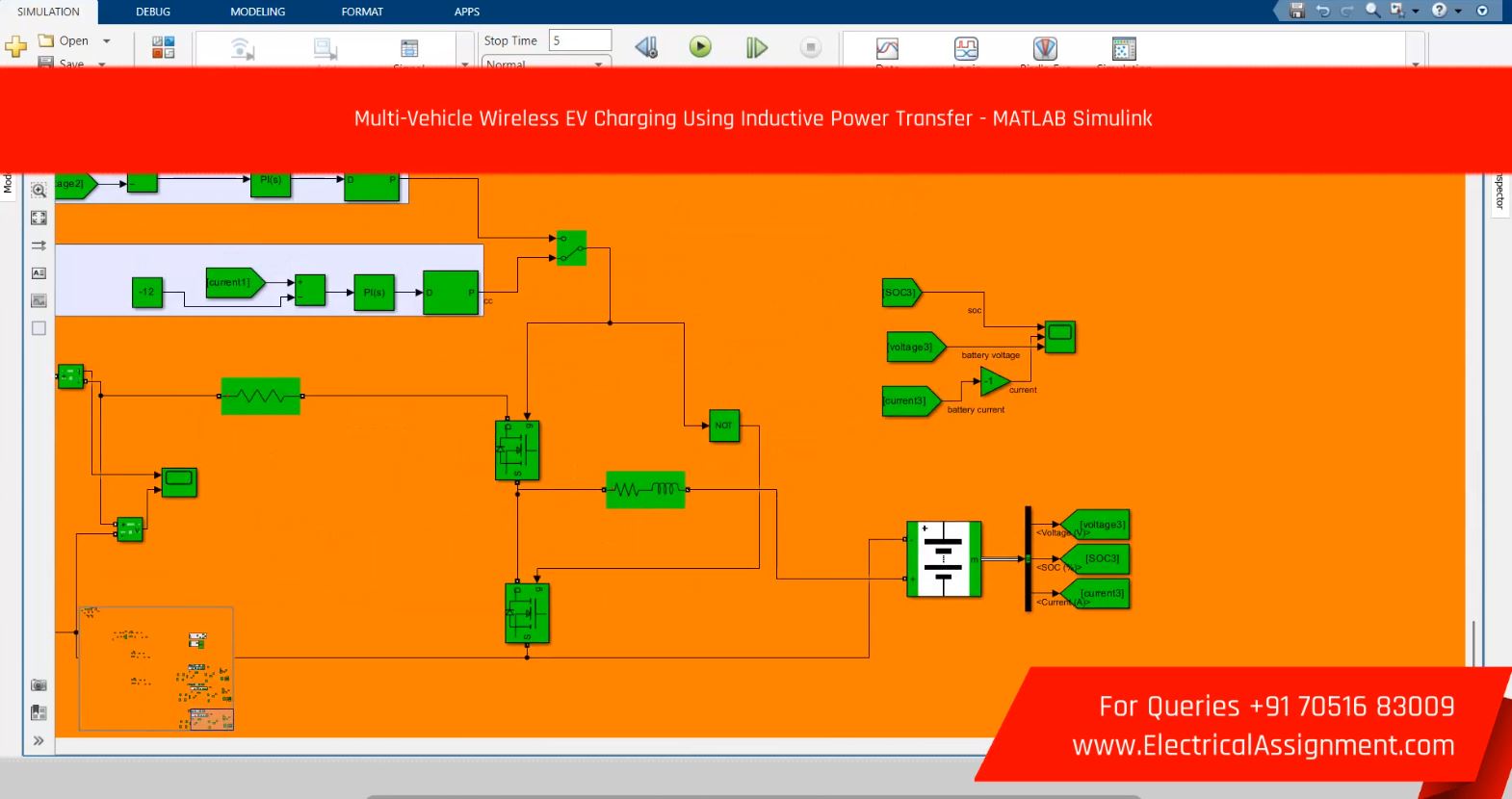Toggle the sample time legend arrows icon

pos(39,245)
